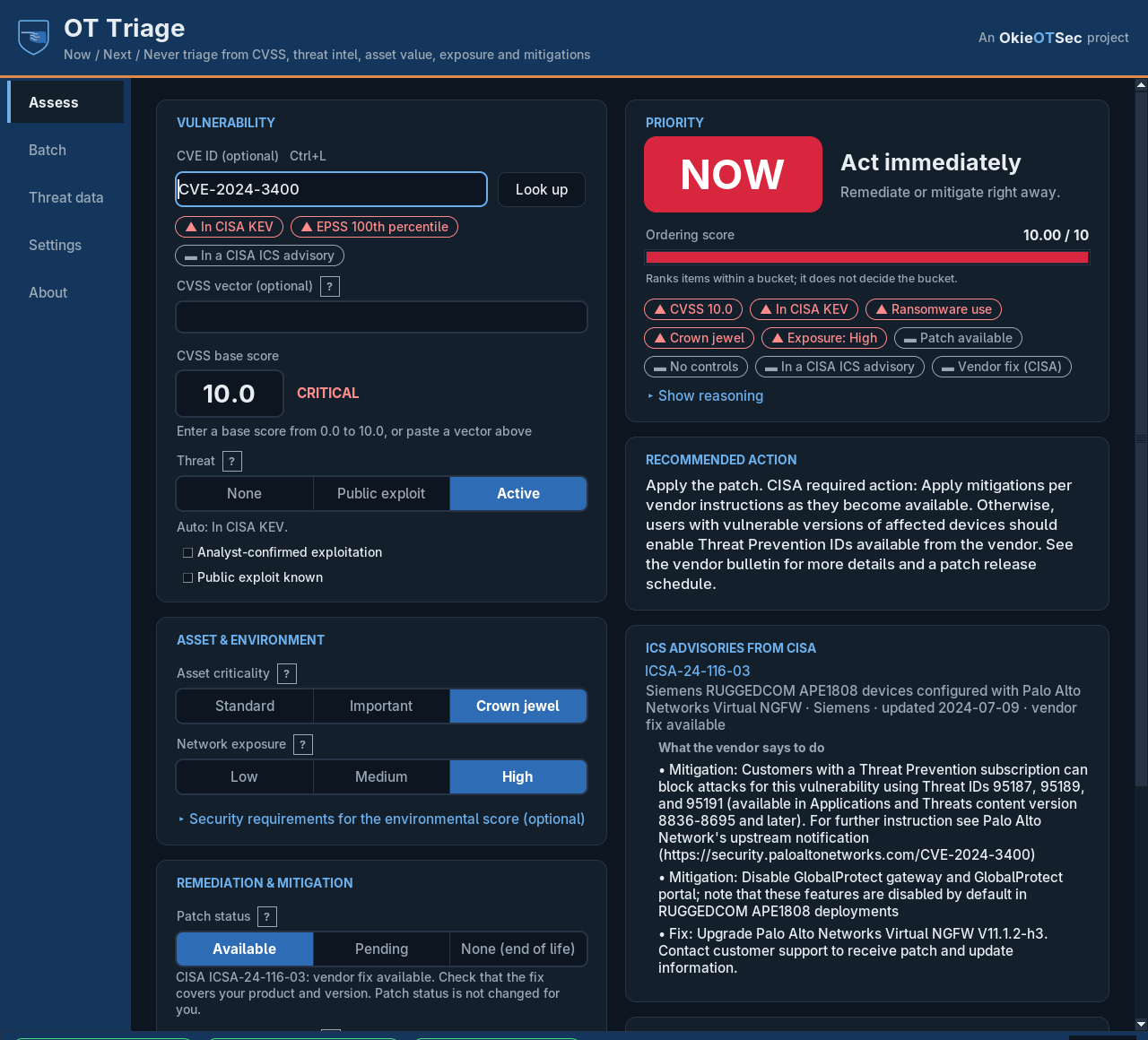Screen dimensions: 1148x1040
Task: Select the High network exposure button
Action: tap(518, 777)
